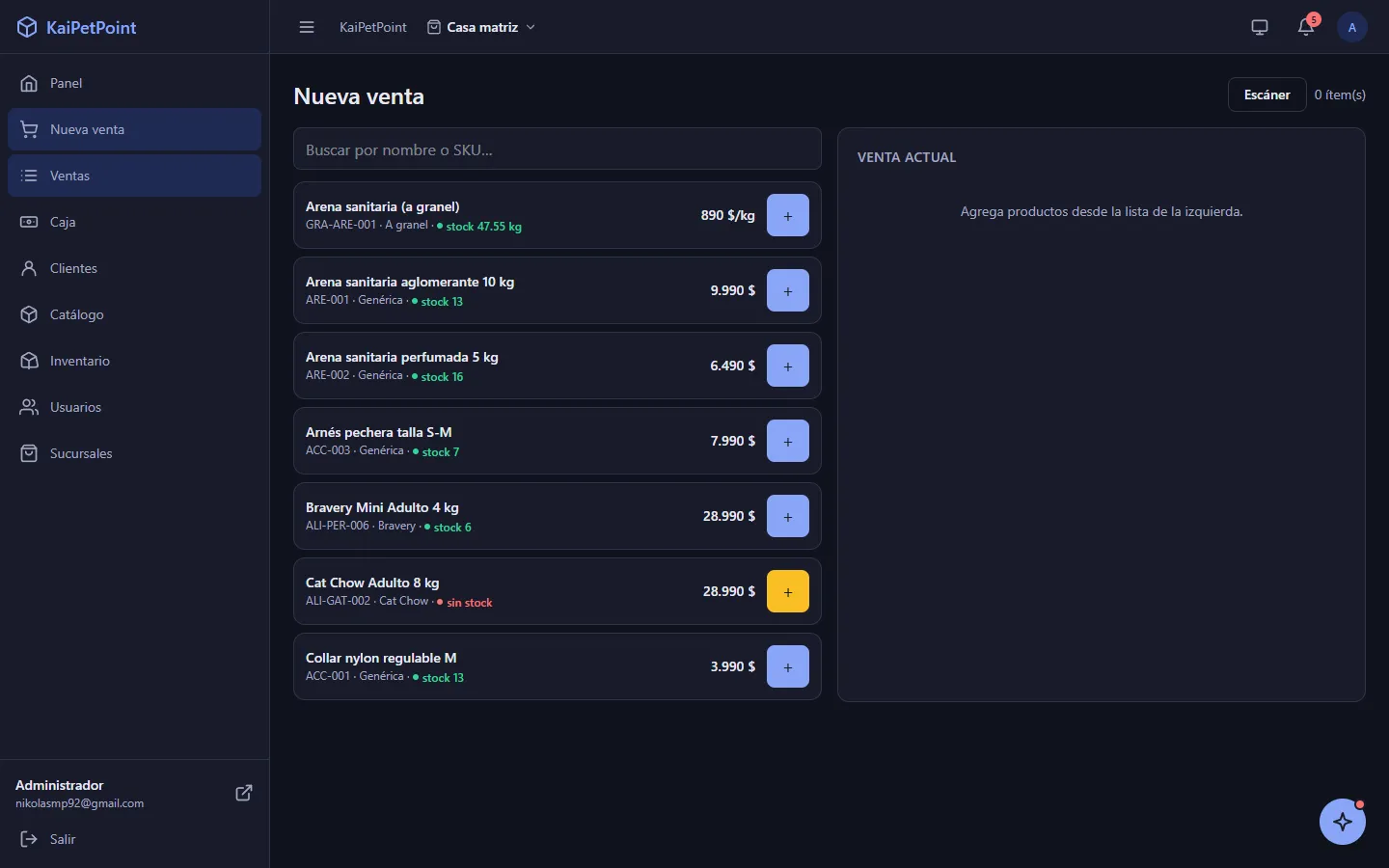The image size is (1389, 868).
Task: Open the AI assistant sparkle button
Action: click(1343, 822)
